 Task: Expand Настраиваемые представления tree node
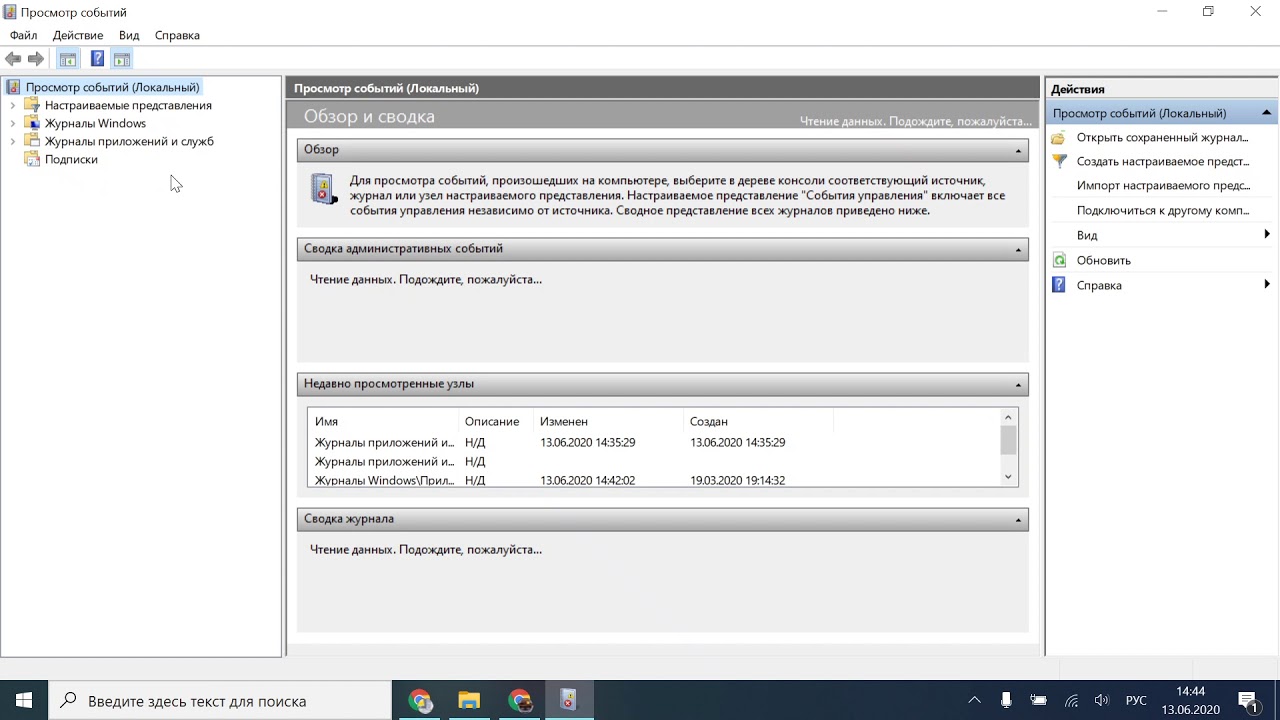[x=12, y=106]
